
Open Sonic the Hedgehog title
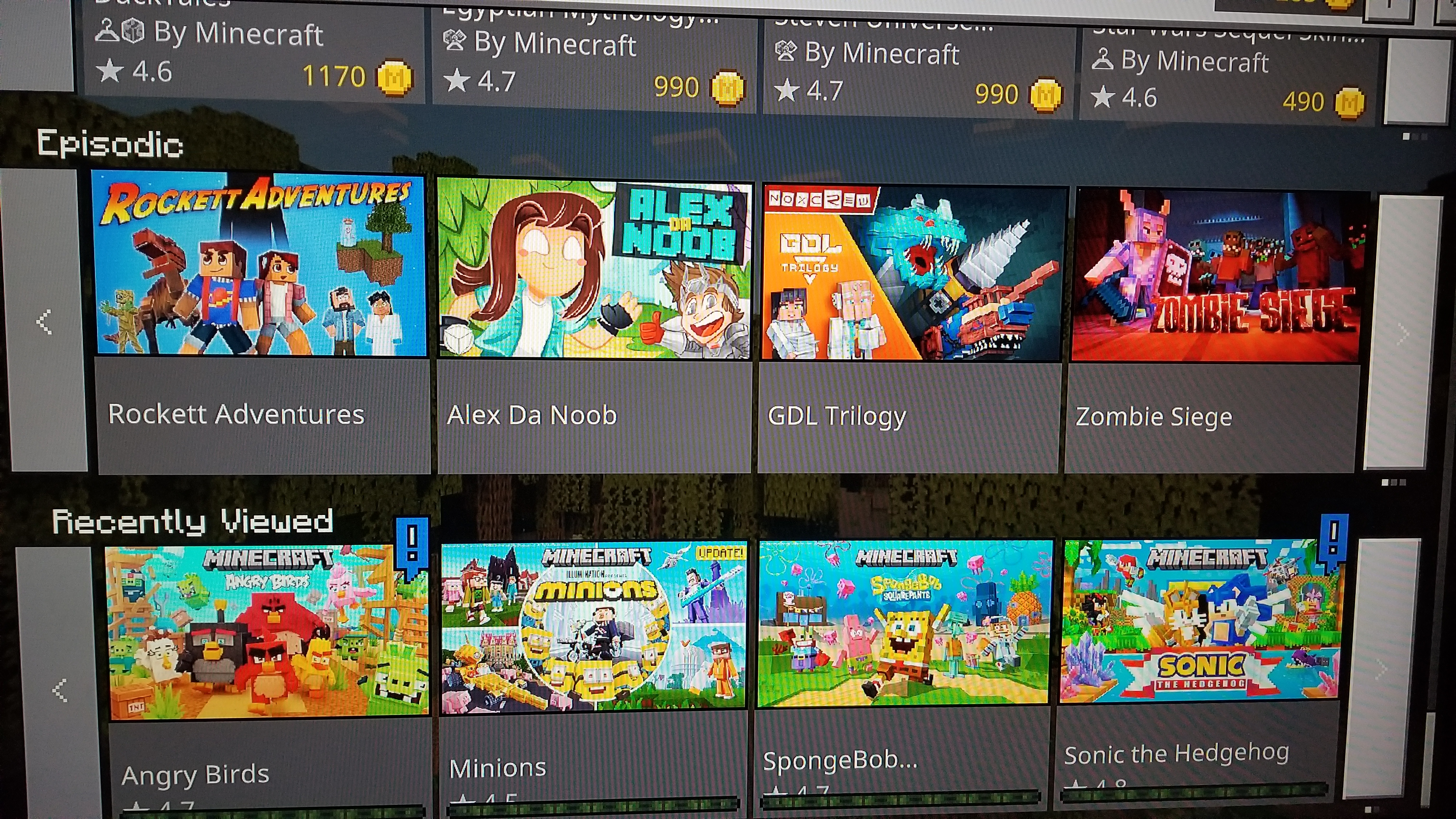click(1177, 753)
